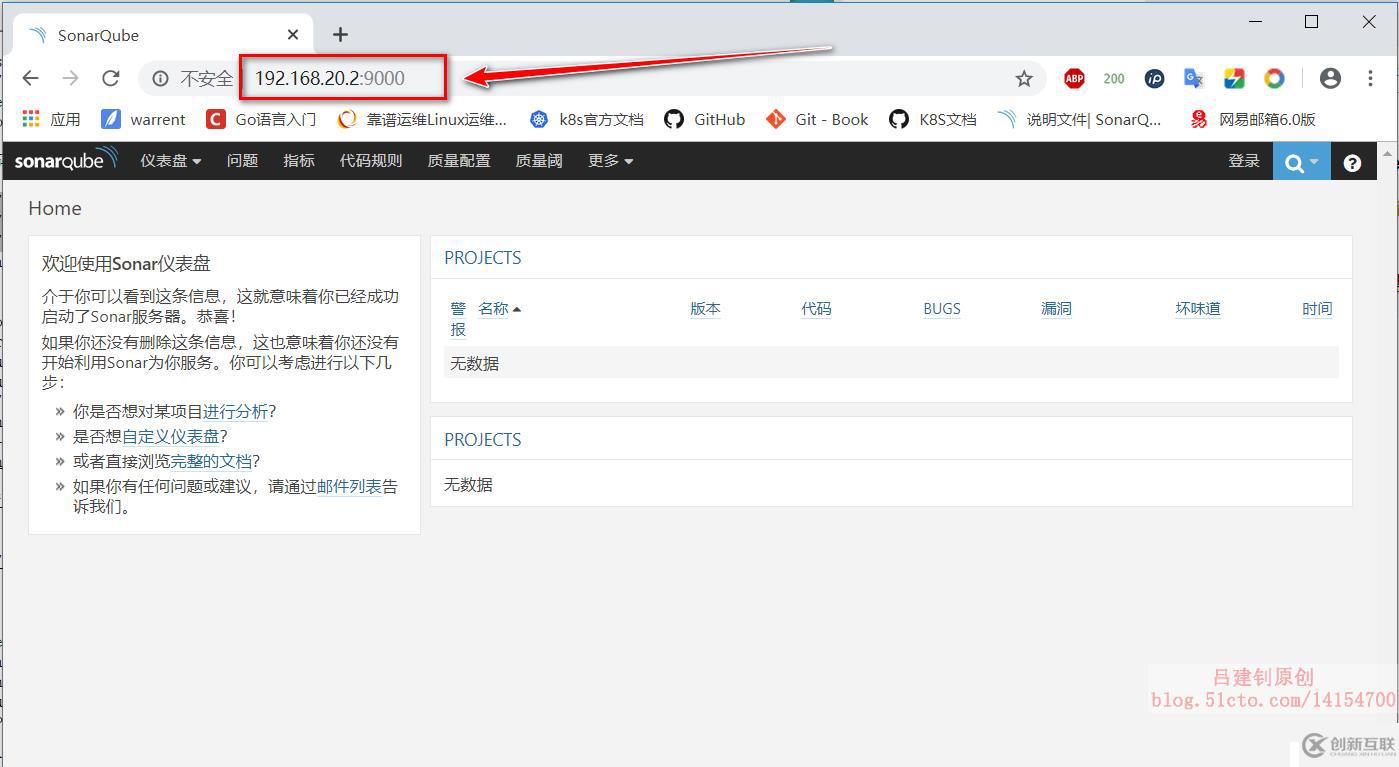This screenshot has width=1399, height=767.
Task: Close the SonarQube browser tab
Action: tap(293, 35)
